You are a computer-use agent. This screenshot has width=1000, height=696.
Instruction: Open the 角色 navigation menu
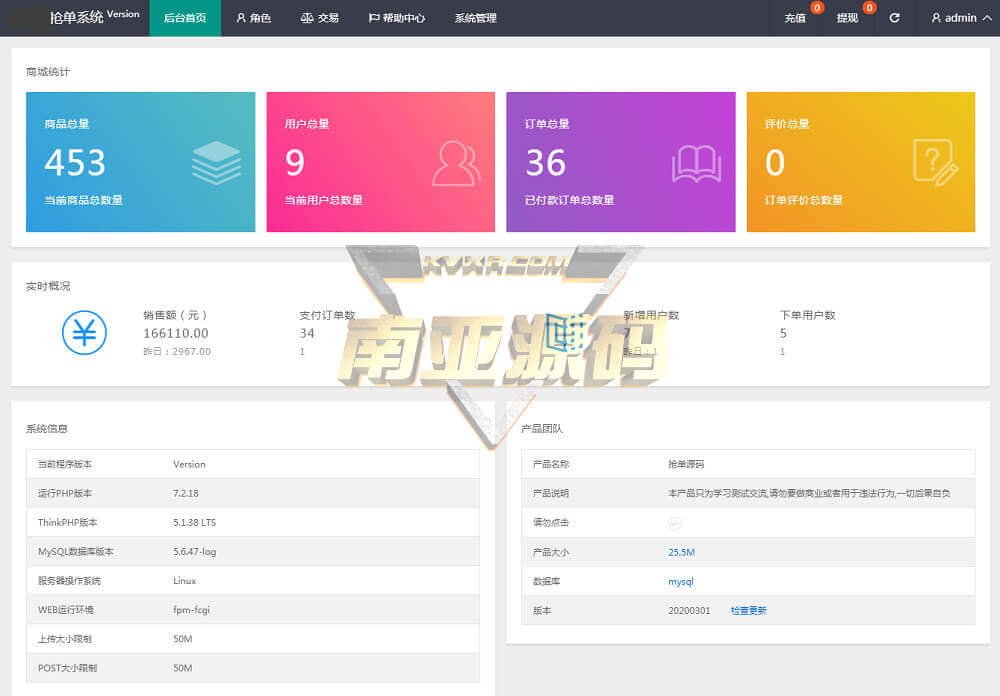[254, 18]
